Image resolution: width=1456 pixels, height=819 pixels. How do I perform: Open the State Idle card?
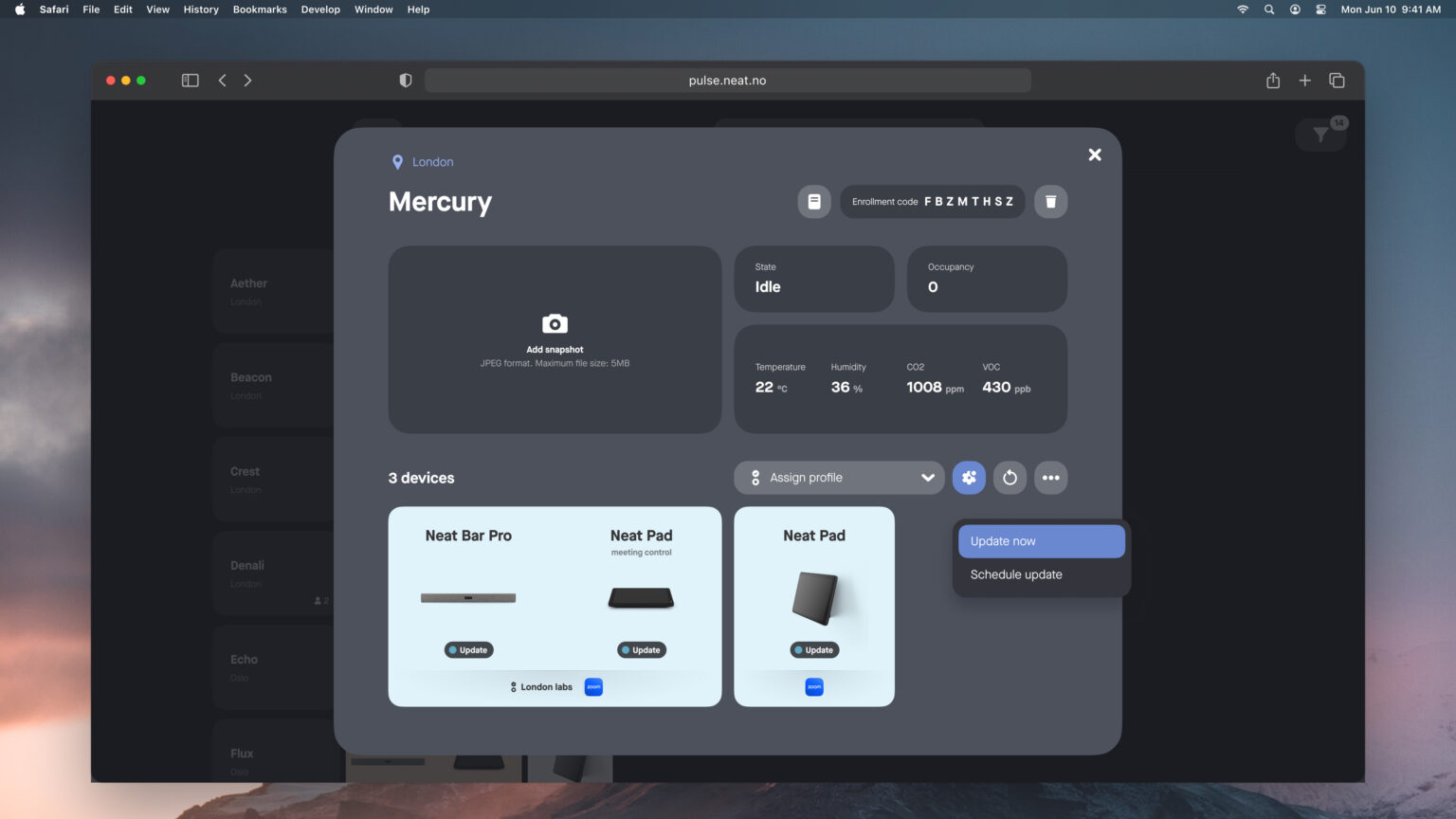(x=814, y=279)
